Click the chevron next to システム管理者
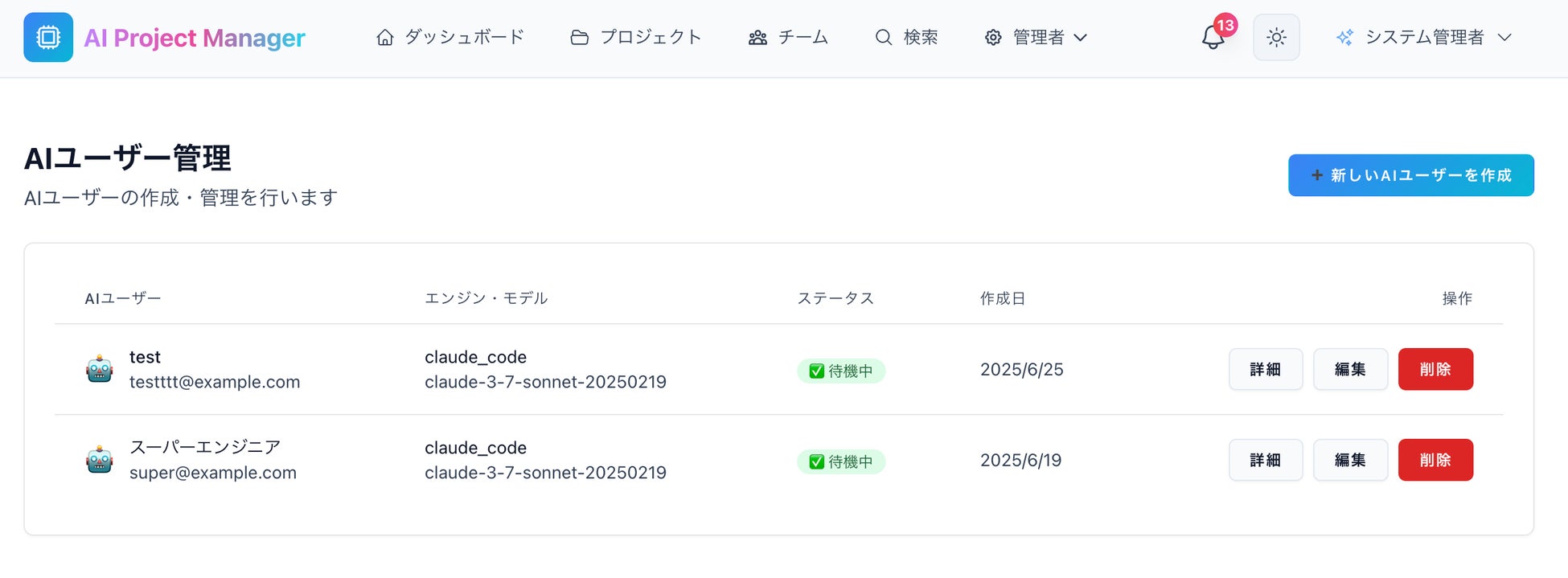Image resolution: width=1568 pixels, height=578 pixels. (x=1504, y=38)
